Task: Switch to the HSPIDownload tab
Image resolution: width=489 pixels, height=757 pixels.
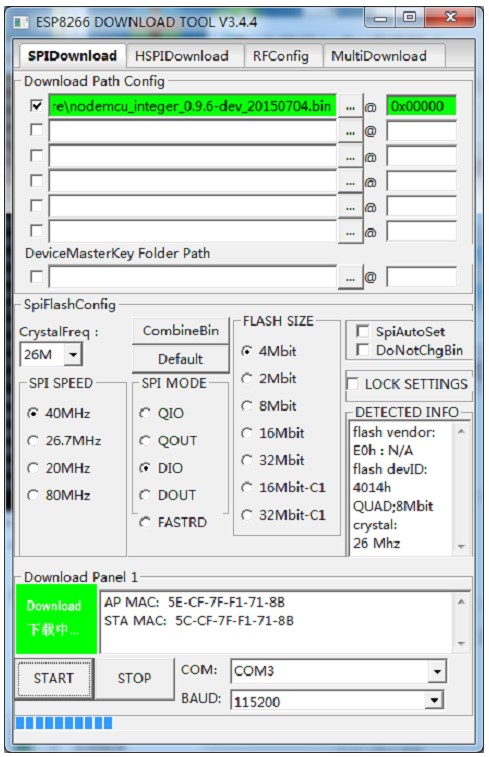Action: pyautogui.click(x=184, y=56)
